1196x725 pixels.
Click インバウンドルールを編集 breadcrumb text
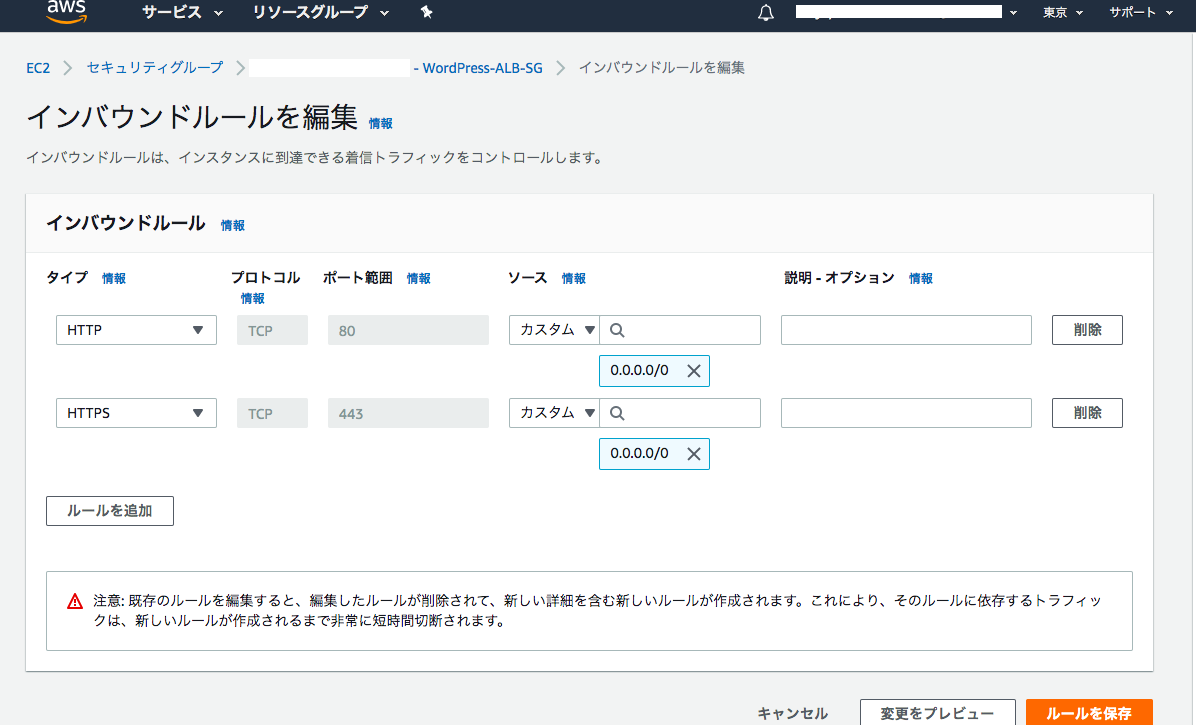(661, 68)
